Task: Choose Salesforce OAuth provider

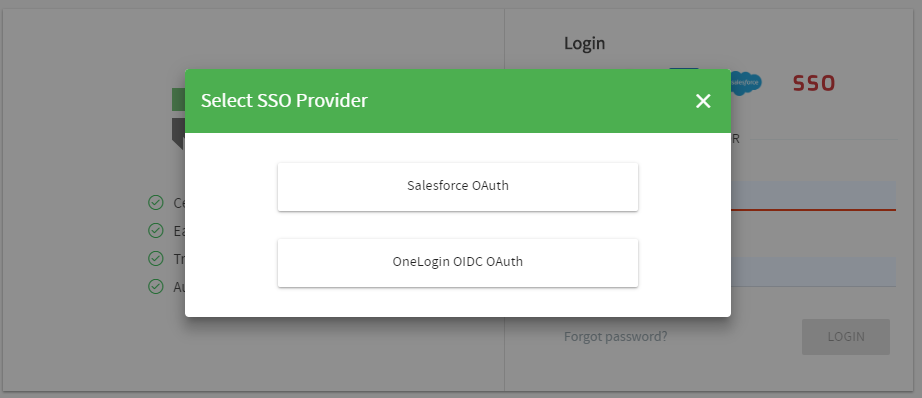Action: pos(457,186)
